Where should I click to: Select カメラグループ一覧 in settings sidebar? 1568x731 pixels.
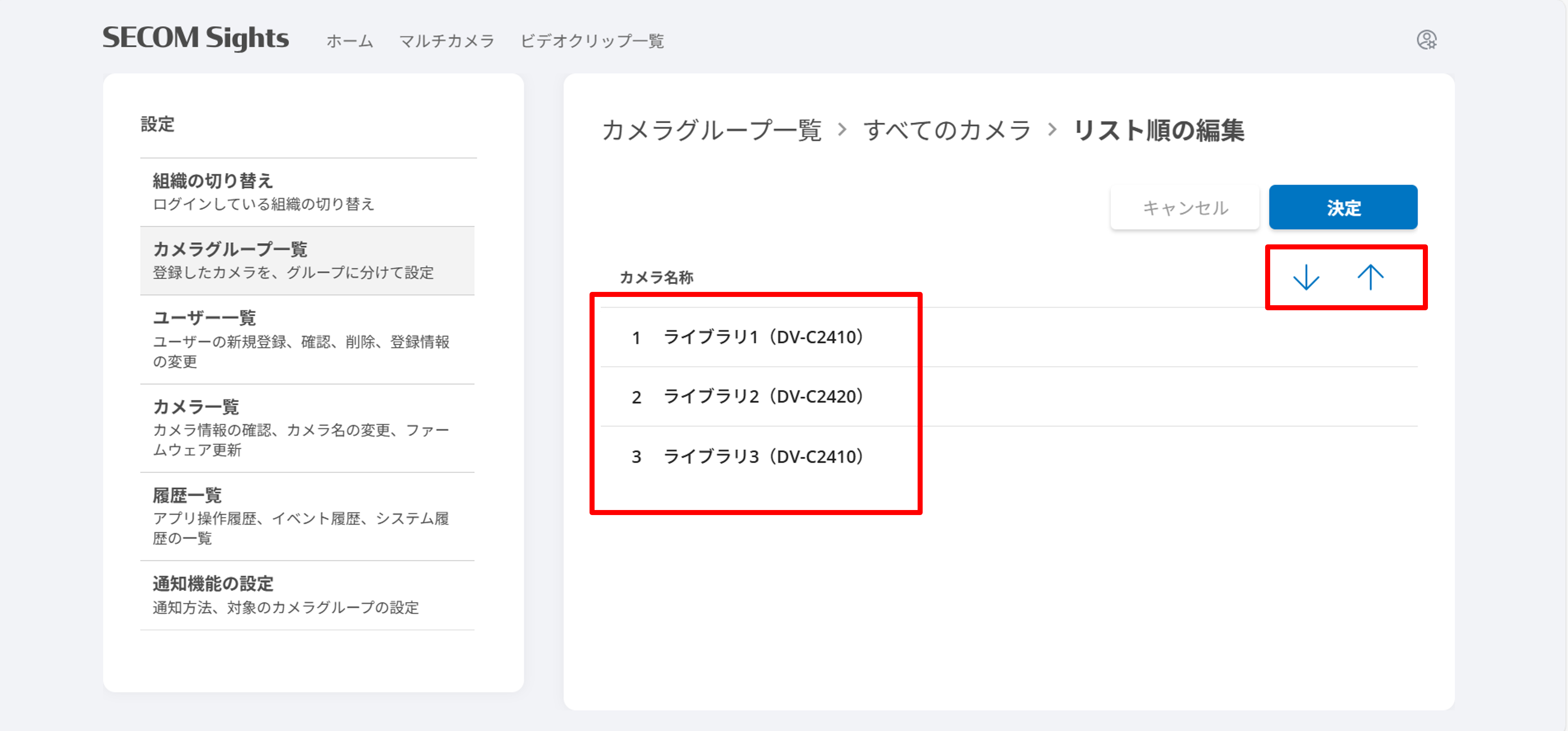point(308,261)
